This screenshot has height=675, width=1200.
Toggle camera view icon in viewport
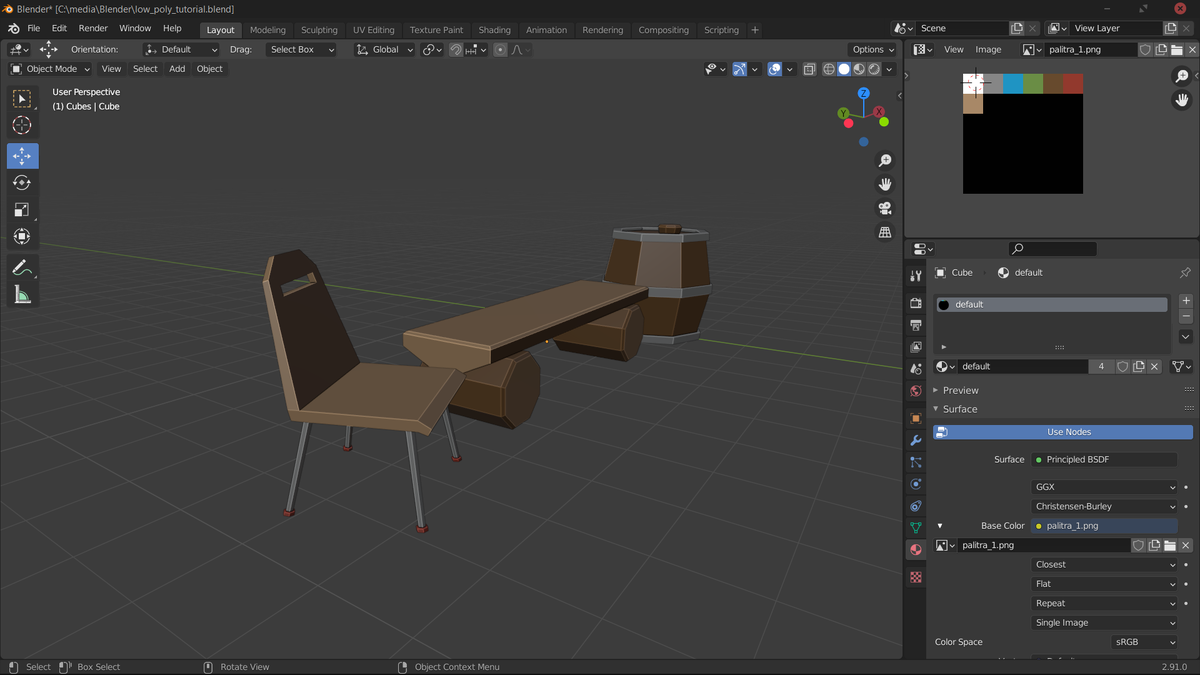coord(885,208)
